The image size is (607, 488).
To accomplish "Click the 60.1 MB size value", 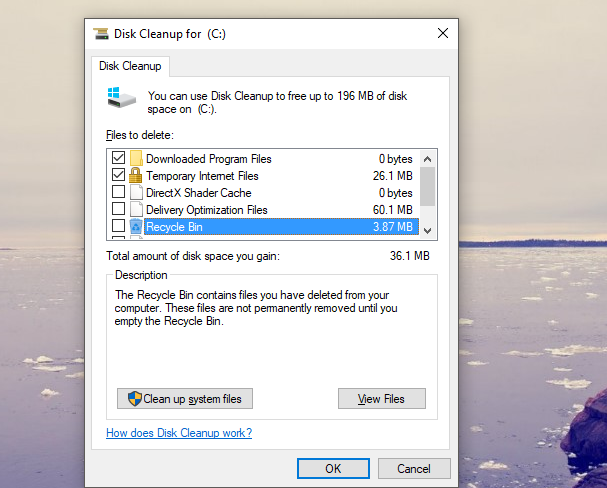I will (393, 210).
